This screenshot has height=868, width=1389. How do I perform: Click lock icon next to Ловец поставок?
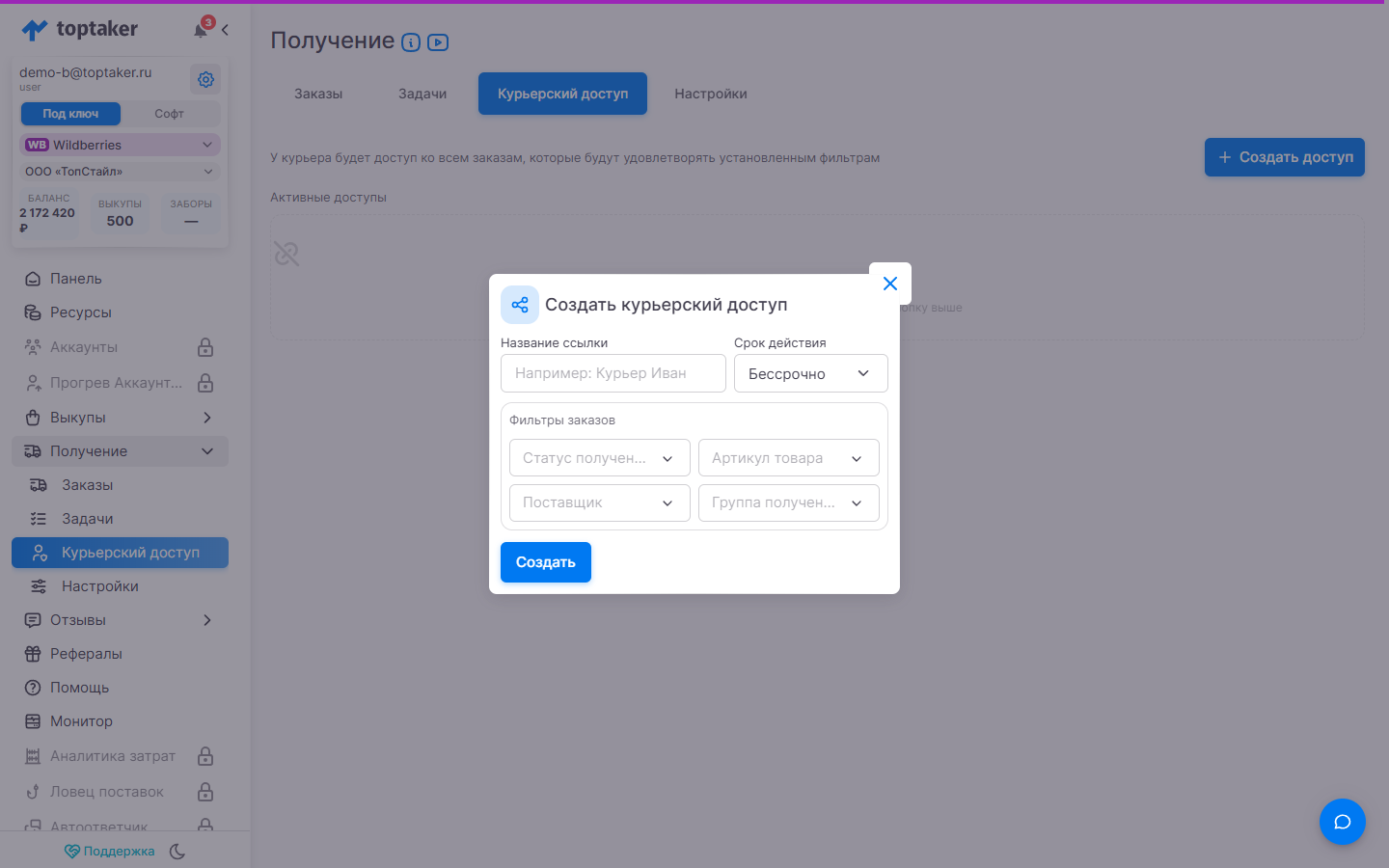pos(205,792)
